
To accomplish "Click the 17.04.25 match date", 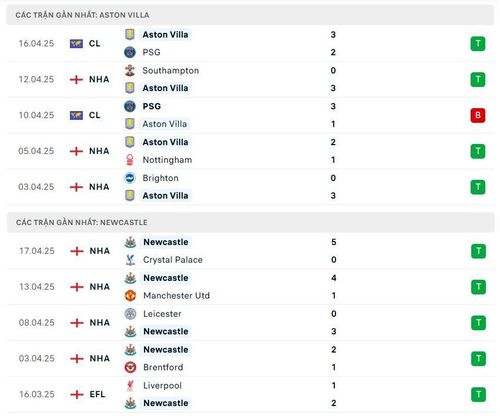I will (x=37, y=251).
